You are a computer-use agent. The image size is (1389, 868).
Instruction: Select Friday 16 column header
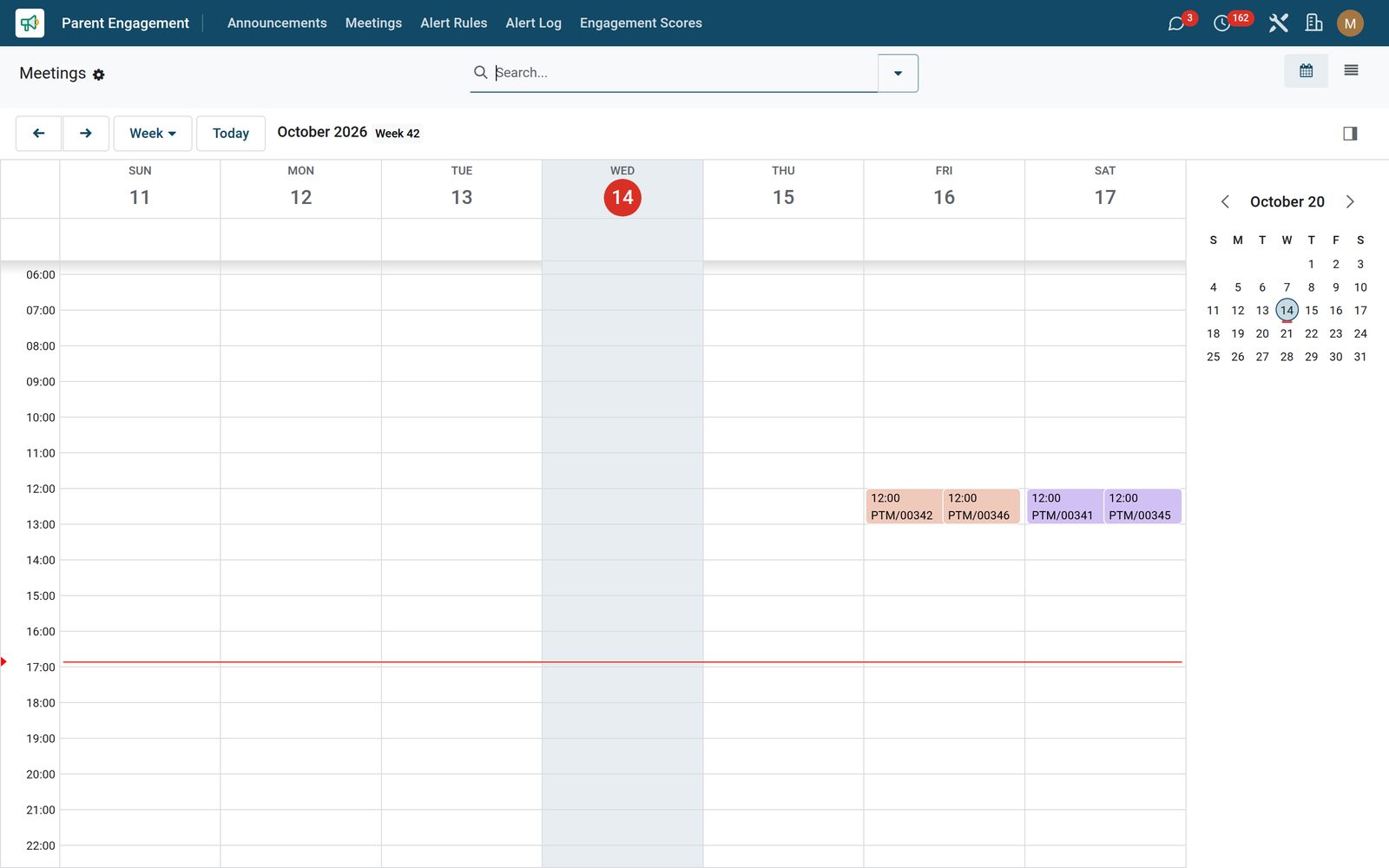click(x=944, y=188)
